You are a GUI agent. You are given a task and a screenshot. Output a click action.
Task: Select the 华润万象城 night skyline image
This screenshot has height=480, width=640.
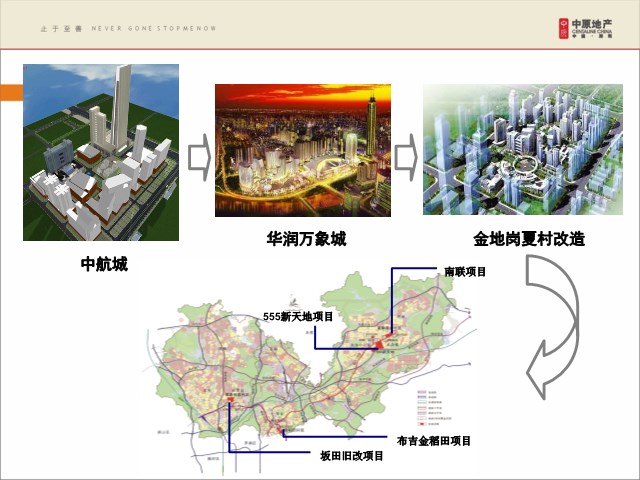pos(303,150)
